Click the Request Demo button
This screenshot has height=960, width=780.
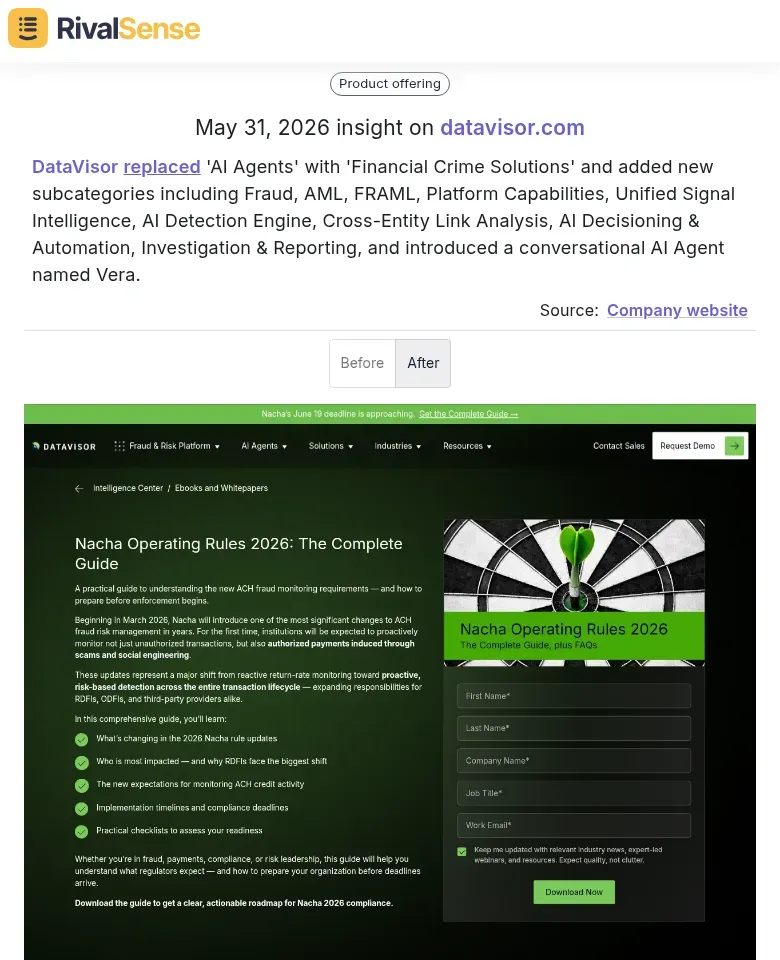click(x=700, y=446)
